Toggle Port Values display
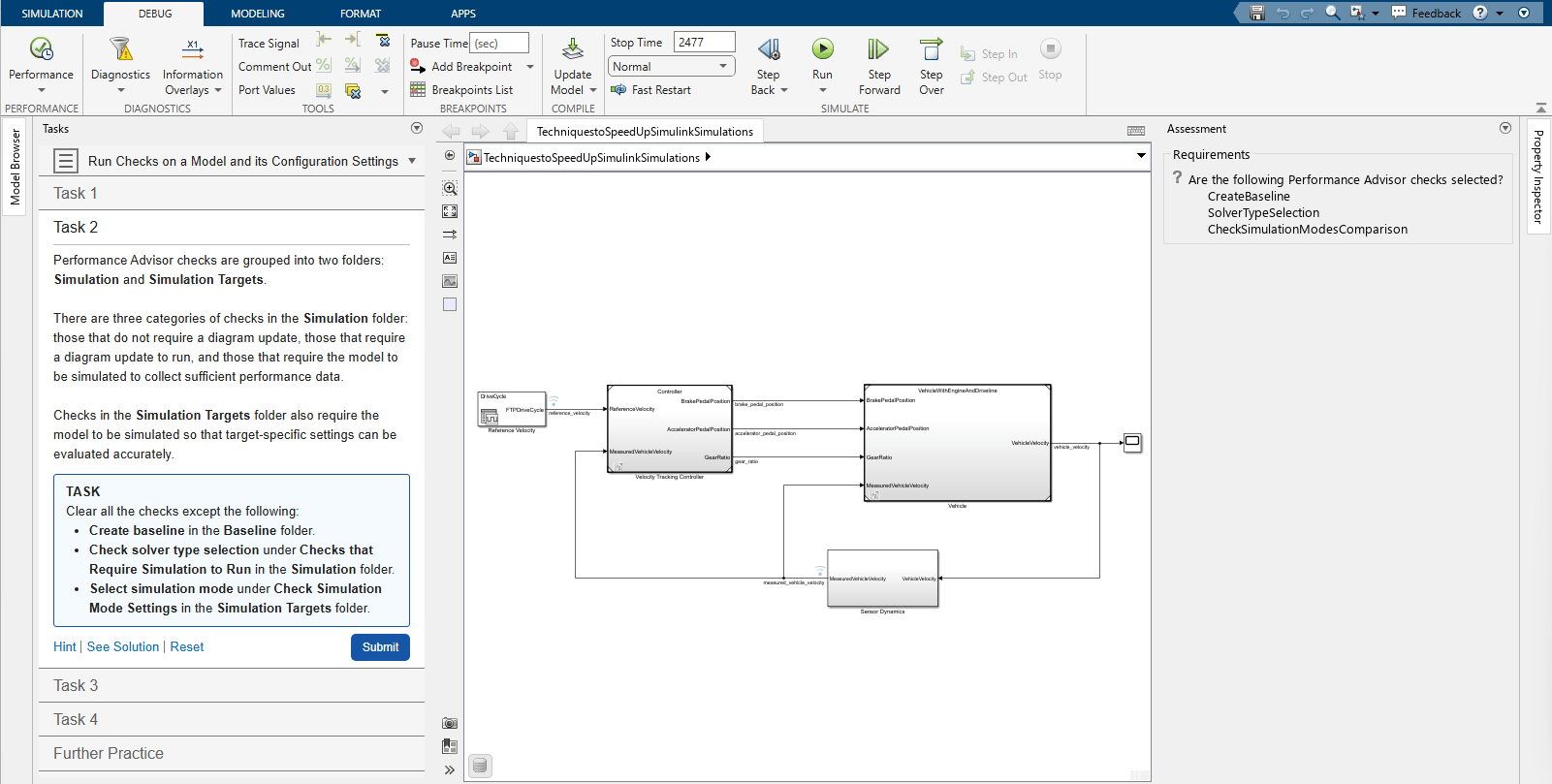1552x784 pixels. pos(267,90)
